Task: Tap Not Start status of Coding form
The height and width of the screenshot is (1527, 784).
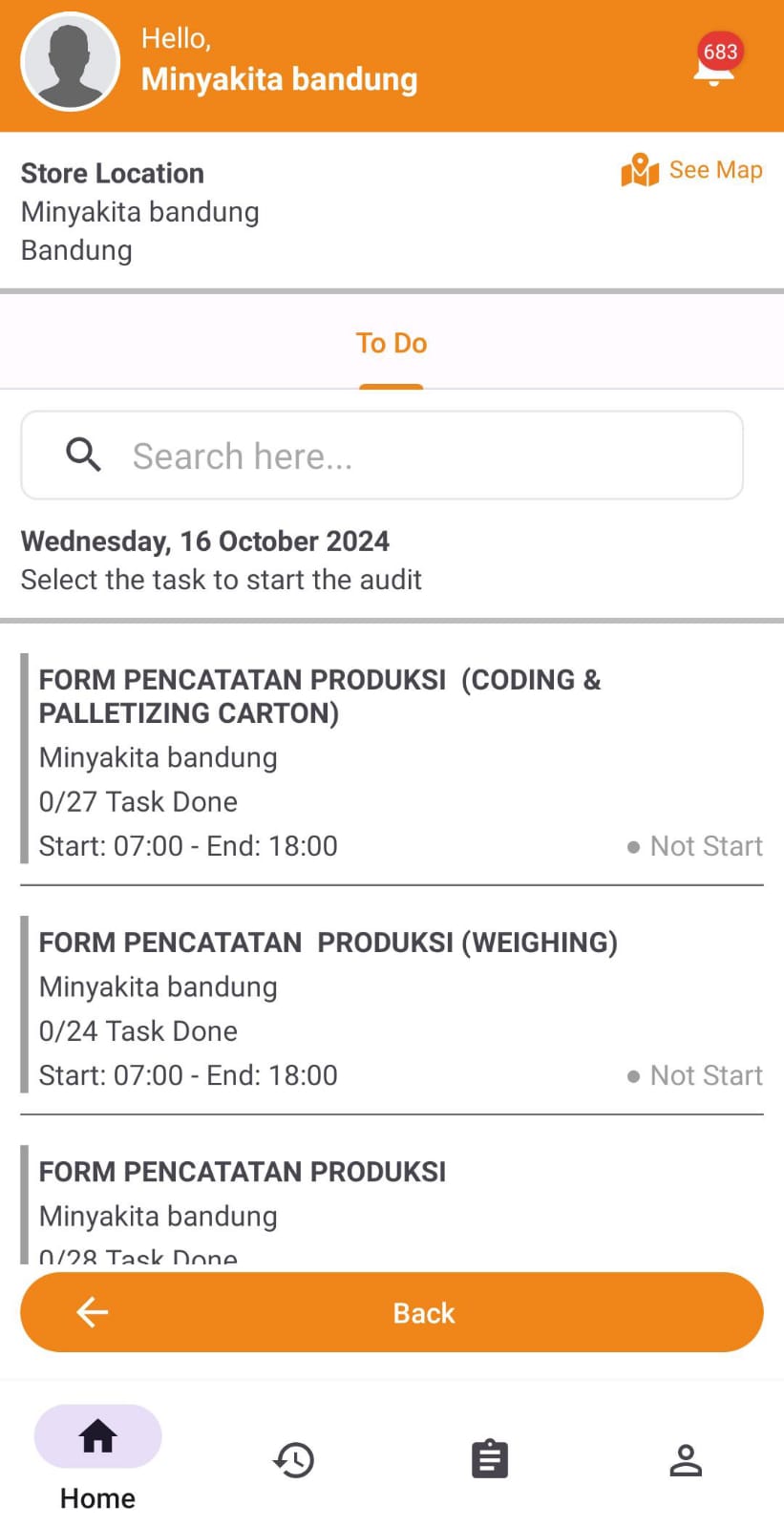Action: point(696,846)
